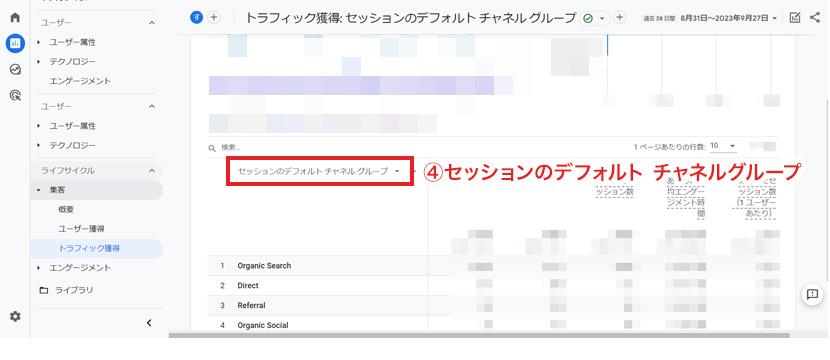
Task: Collapse the ライフサイクル section
Action: tap(152, 170)
